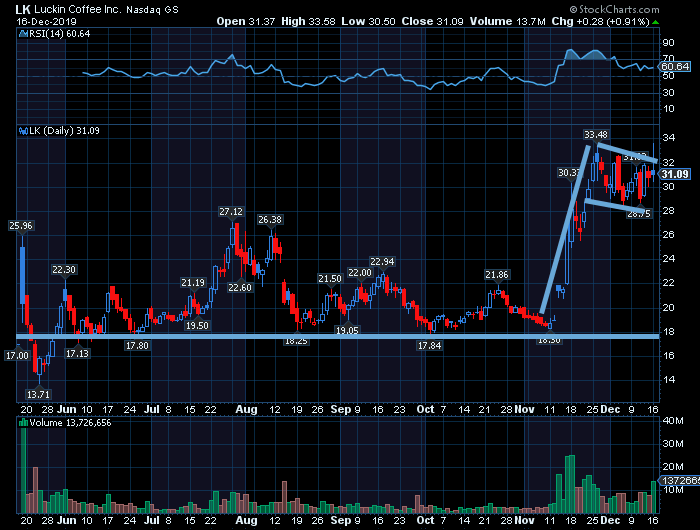The image size is (700, 530).
Task: Click the LK (Daily) candlestick legend icon
Action: click(24, 131)
